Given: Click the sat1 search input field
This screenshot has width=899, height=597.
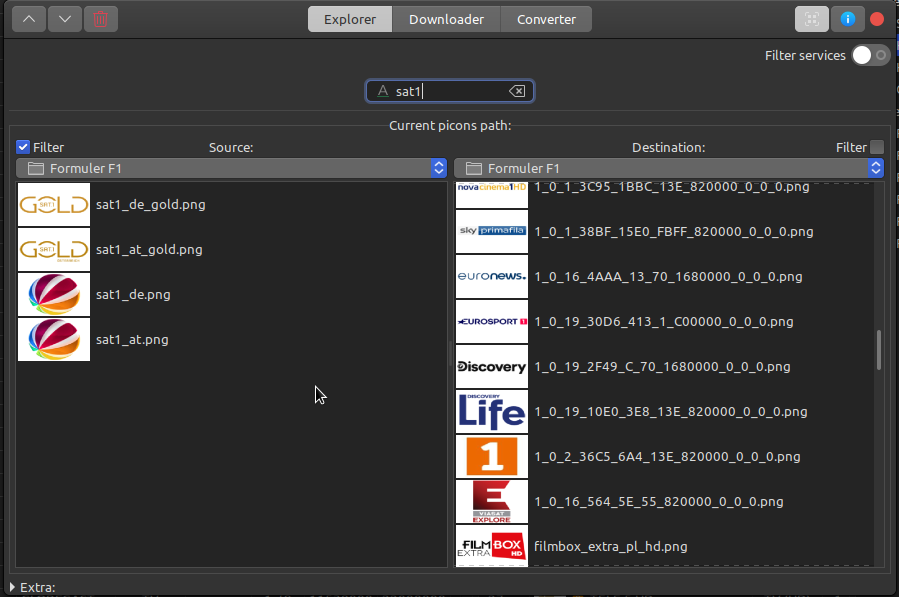Looking at the screenshot, I should 450,91.
